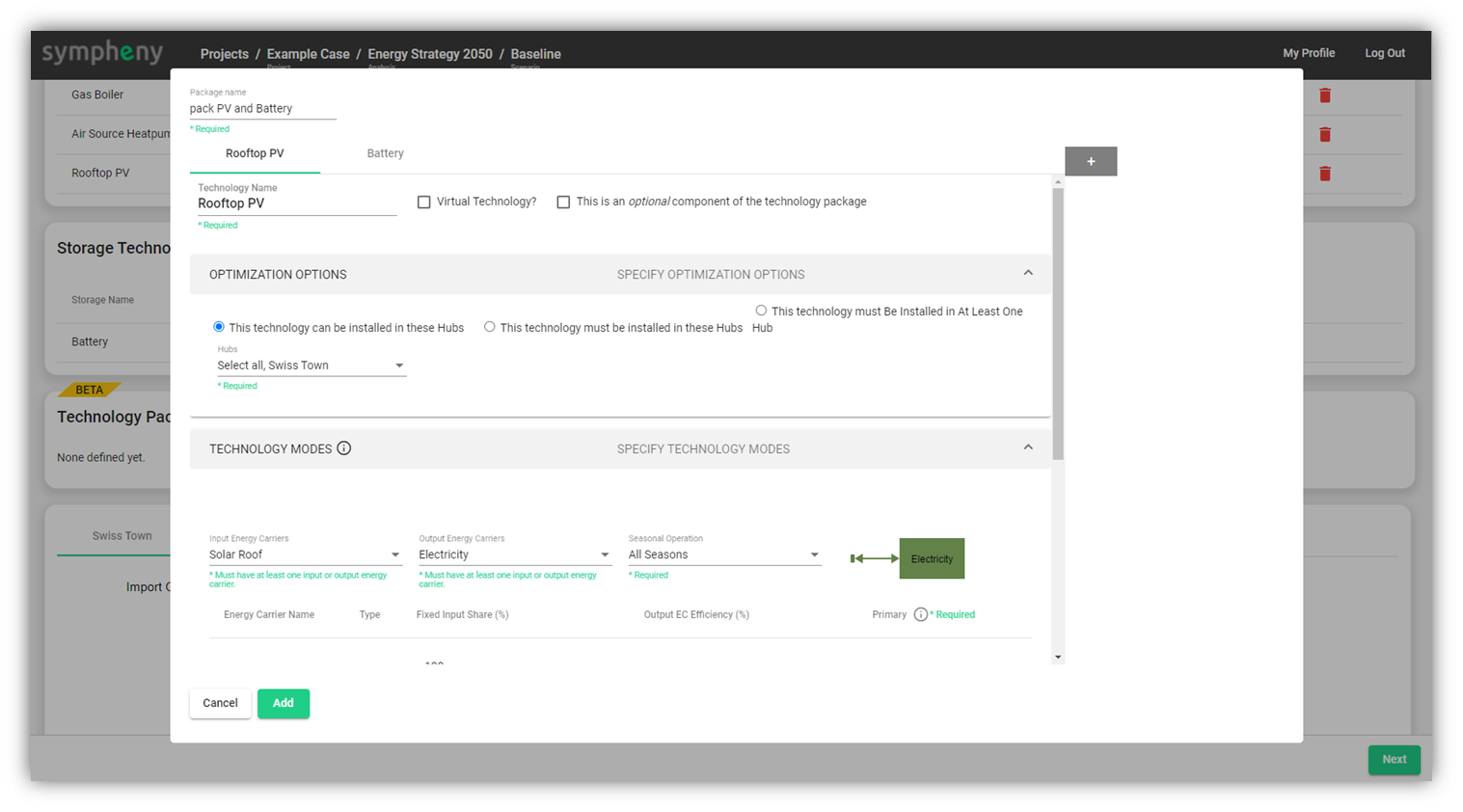This screenshot has height=812, width=1463.
Task: Click the green Add button
Action: (283, 703)
